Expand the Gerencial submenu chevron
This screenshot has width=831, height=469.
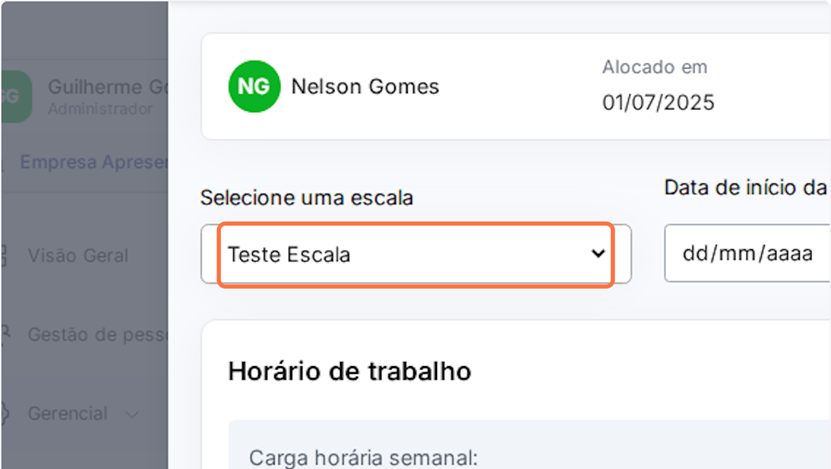click(132, 414)
